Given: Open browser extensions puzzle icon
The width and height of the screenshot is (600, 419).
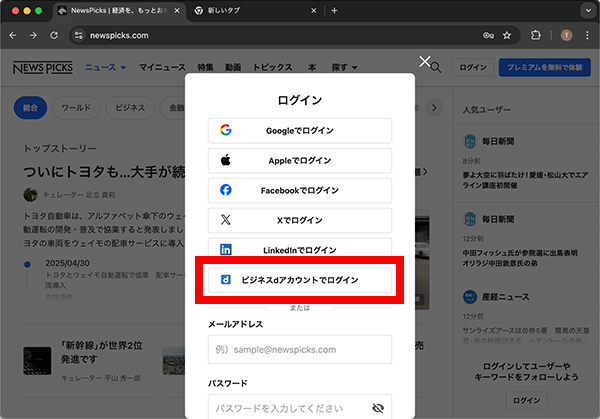Looking at the screenshot, I should [x=536, y=36].
